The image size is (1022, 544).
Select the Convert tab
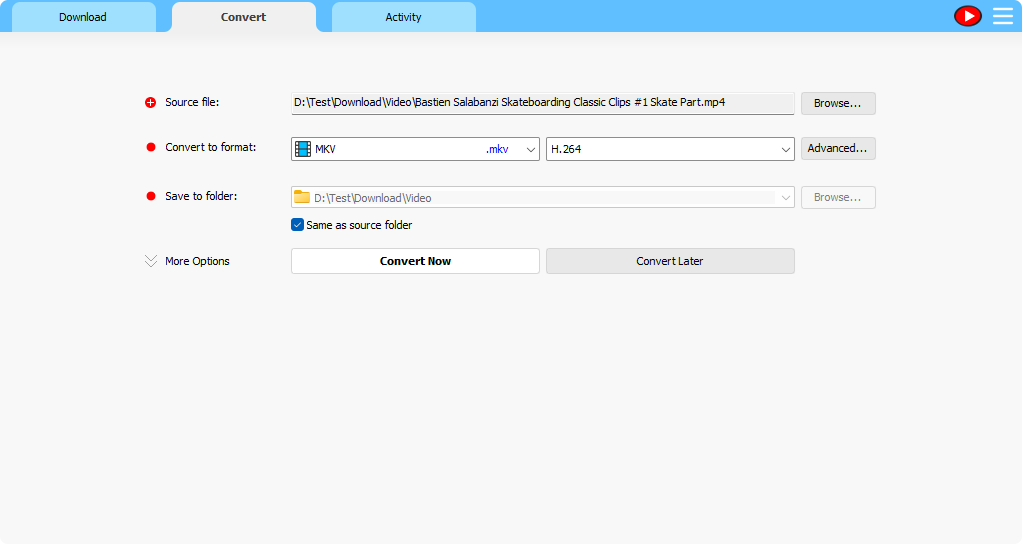click(x=243, y=17)
